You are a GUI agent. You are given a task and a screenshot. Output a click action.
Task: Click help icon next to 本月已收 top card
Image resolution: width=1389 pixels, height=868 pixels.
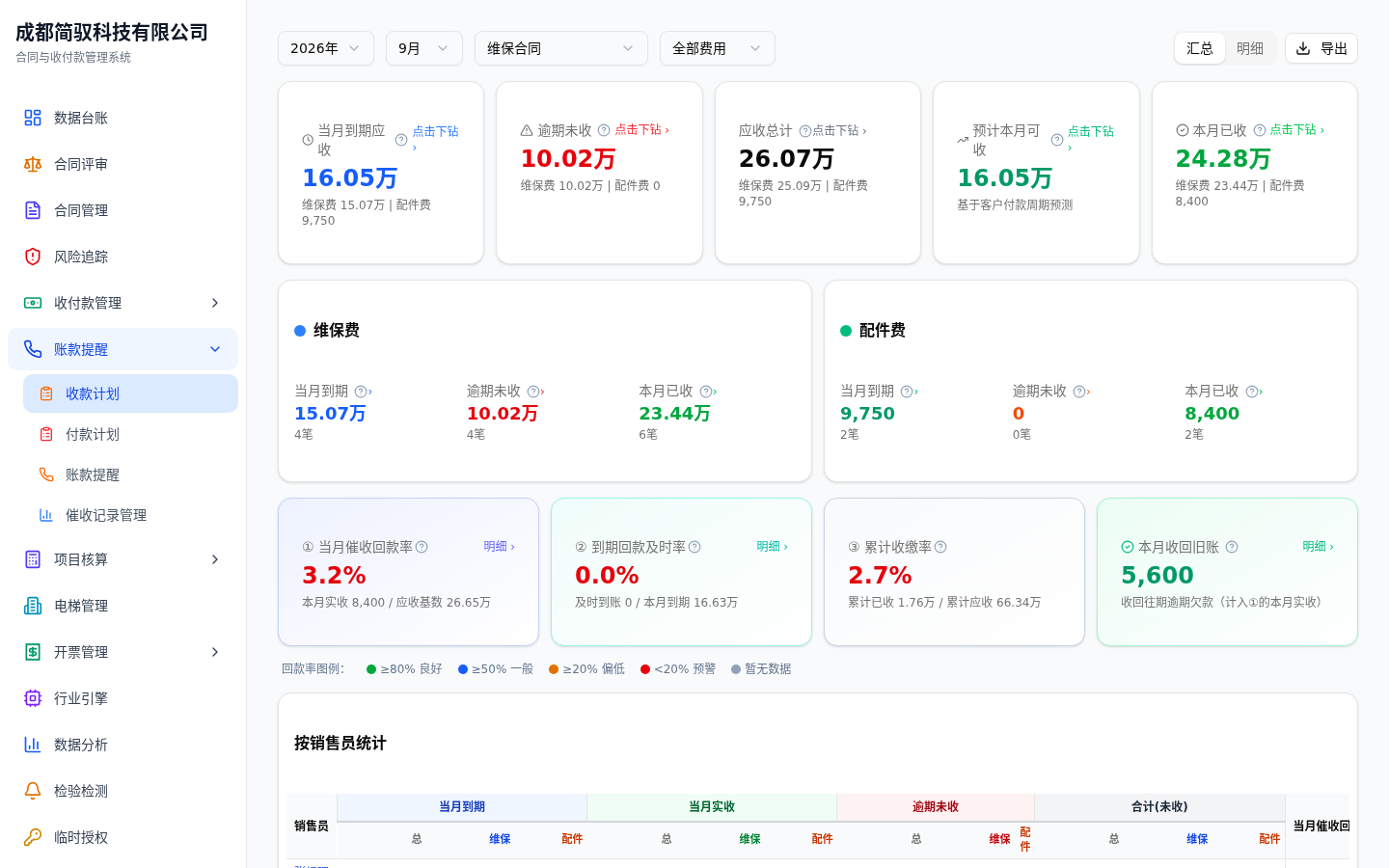coord(1260,130)
